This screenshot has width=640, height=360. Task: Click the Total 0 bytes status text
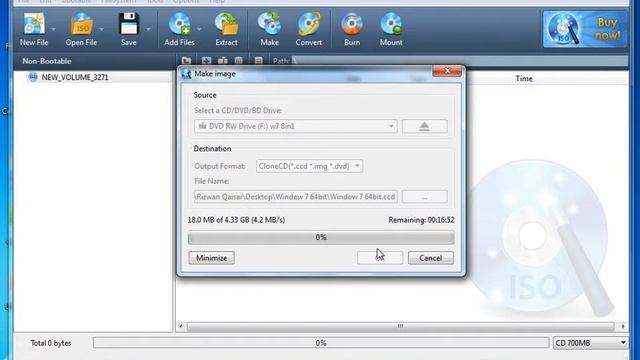pos(51,343)
